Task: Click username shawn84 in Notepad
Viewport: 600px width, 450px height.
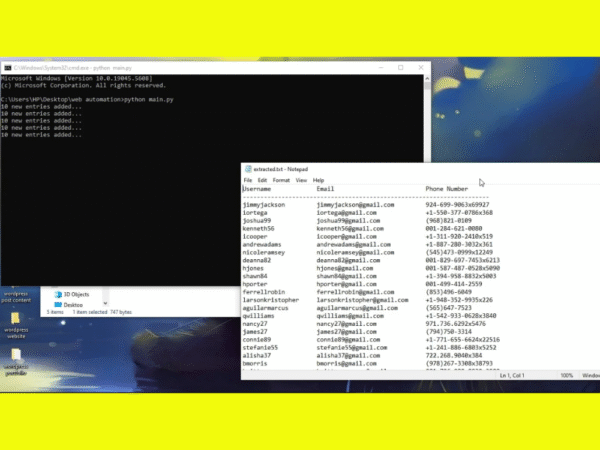Action: click(255, 276)
